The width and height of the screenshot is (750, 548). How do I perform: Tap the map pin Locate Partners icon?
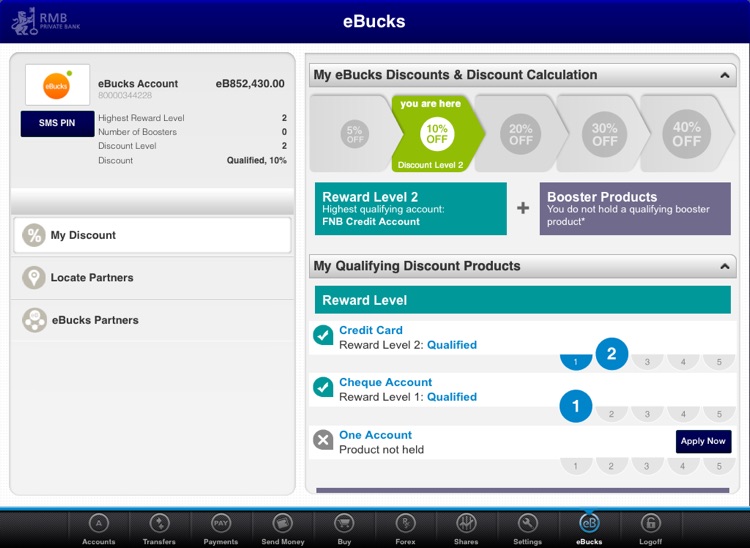tap(34, 277)
